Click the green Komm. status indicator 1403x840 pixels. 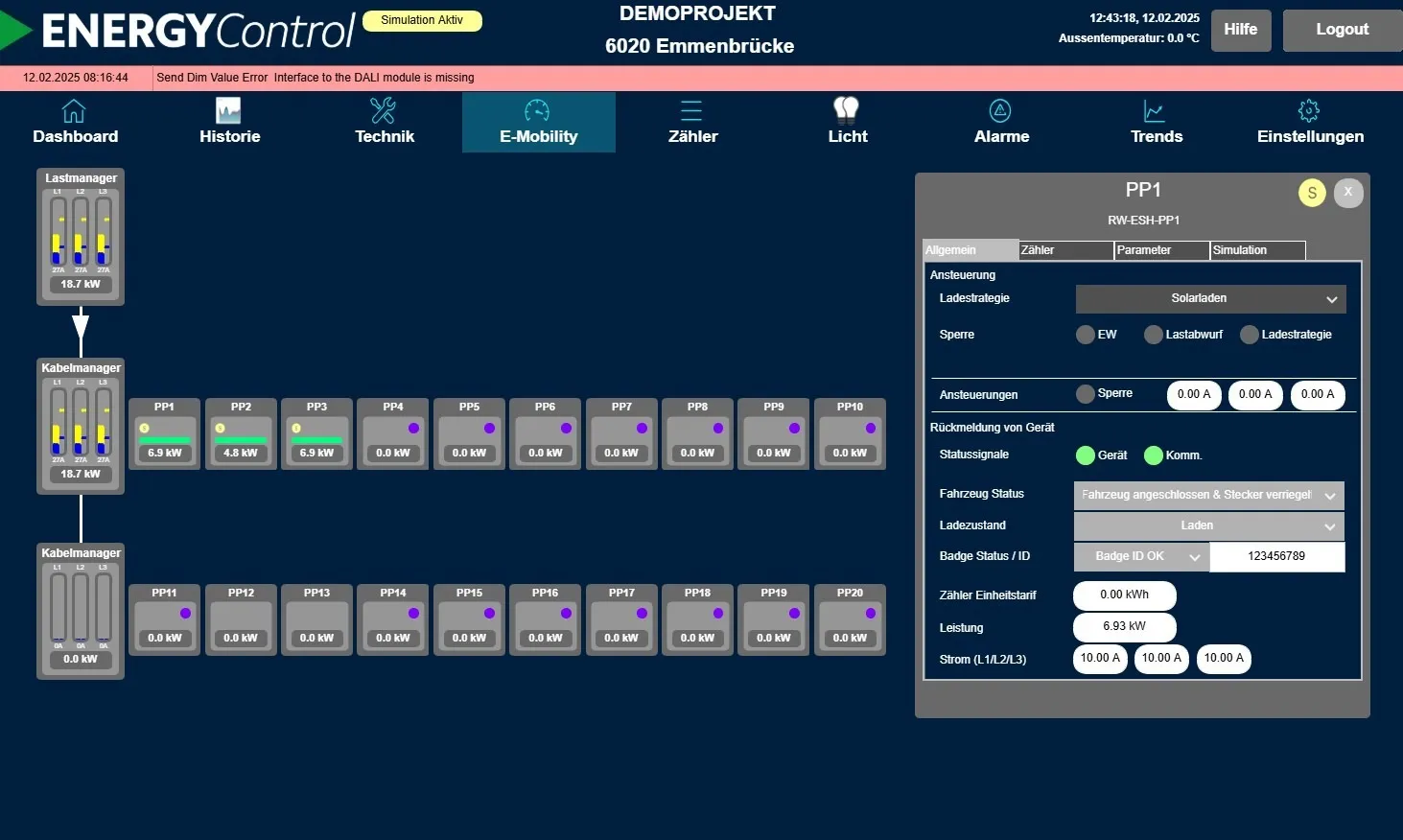(1154, 455)
